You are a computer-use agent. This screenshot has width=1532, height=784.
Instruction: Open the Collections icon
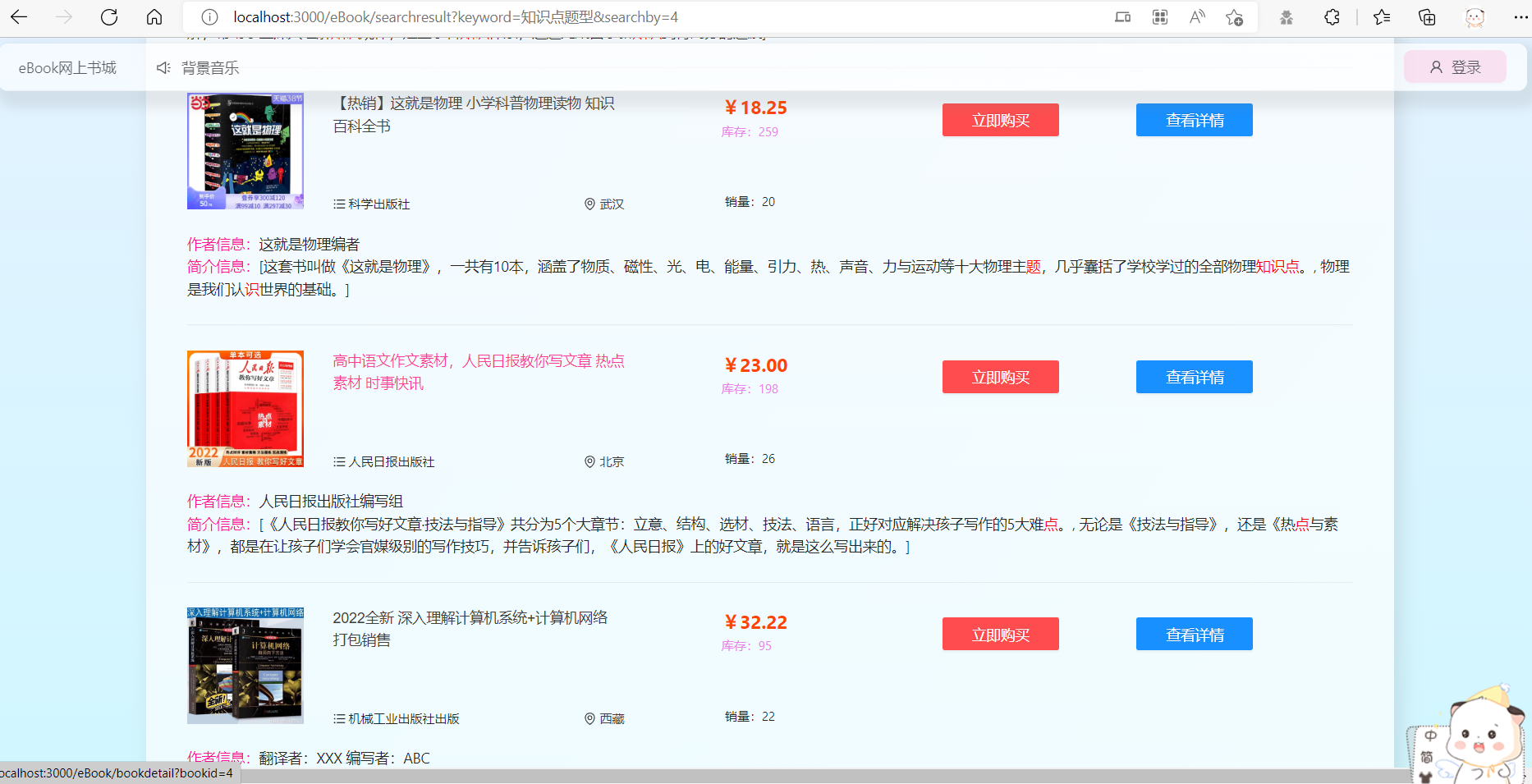[x=1427, y=17]
